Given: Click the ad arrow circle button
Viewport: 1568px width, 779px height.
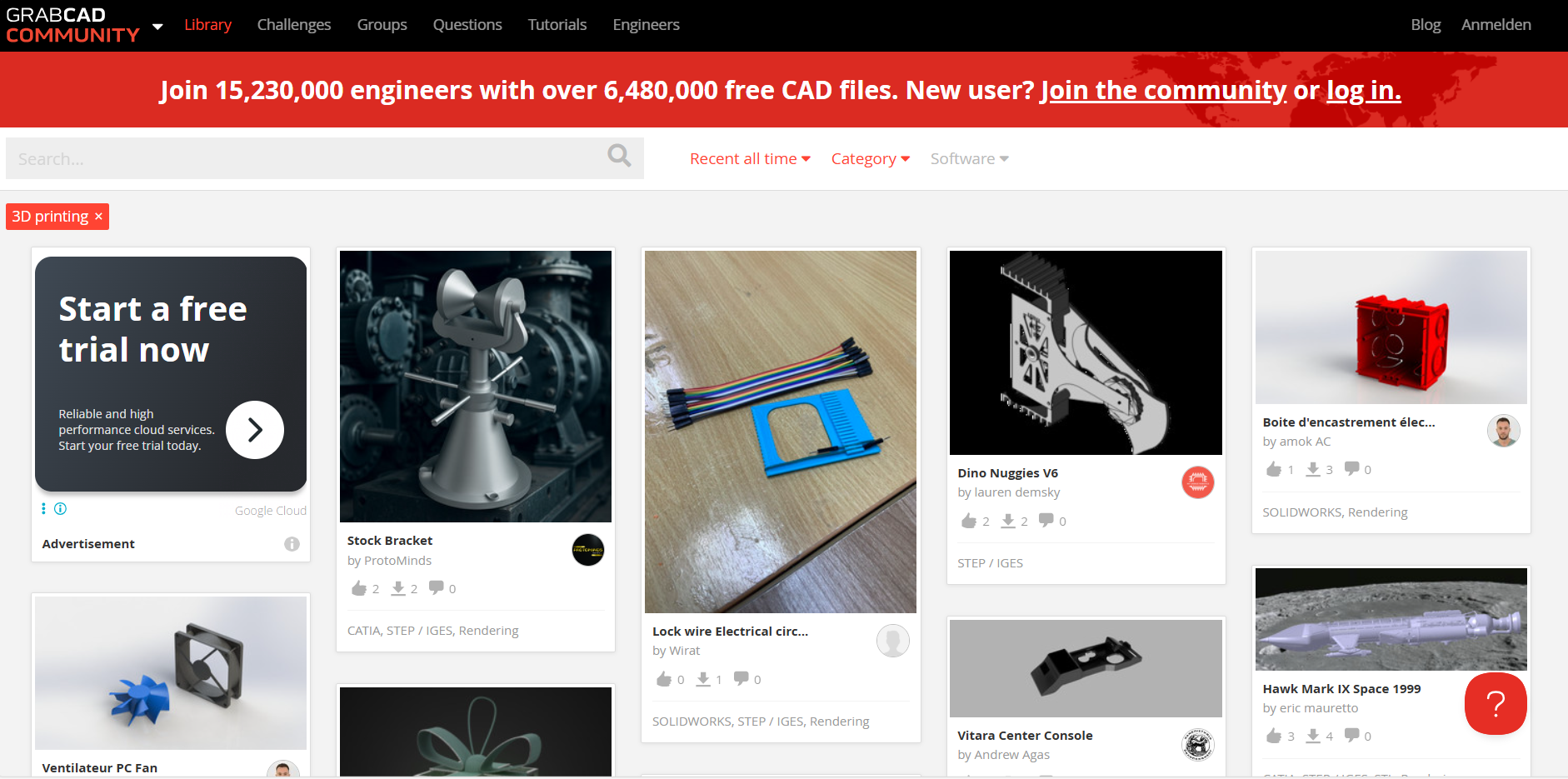Looking at the screenshot, I should point(255,430).
